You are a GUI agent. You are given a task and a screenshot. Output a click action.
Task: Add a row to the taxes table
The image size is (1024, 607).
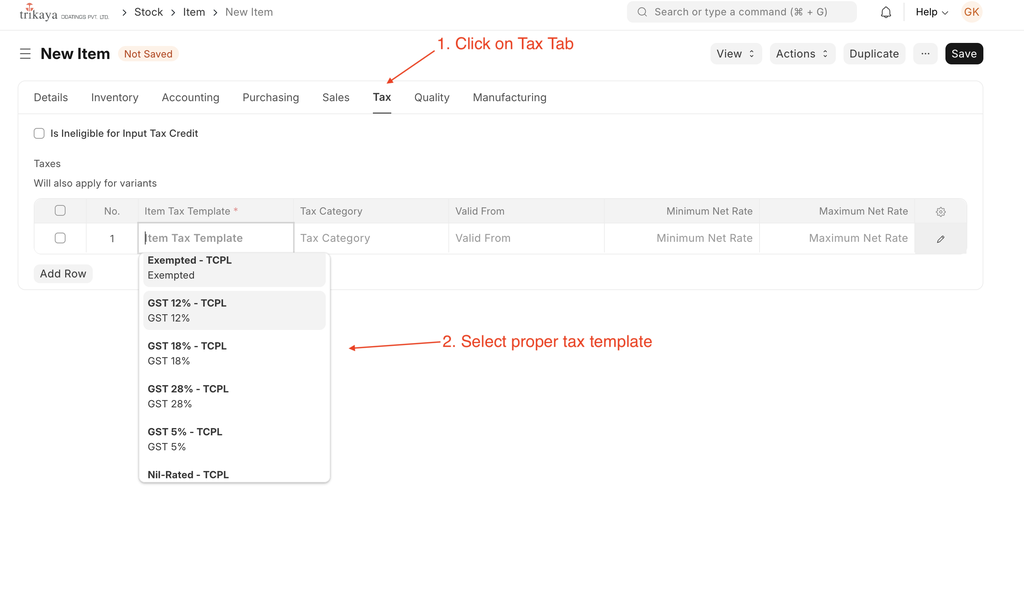[63, 274]
